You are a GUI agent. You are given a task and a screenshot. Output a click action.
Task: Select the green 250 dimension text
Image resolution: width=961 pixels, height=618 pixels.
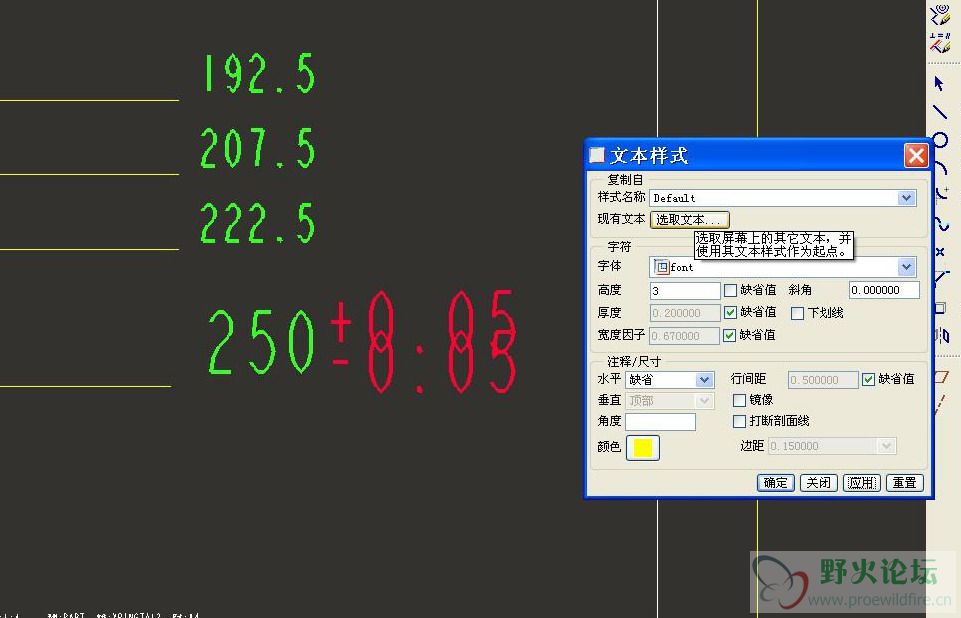262,341
